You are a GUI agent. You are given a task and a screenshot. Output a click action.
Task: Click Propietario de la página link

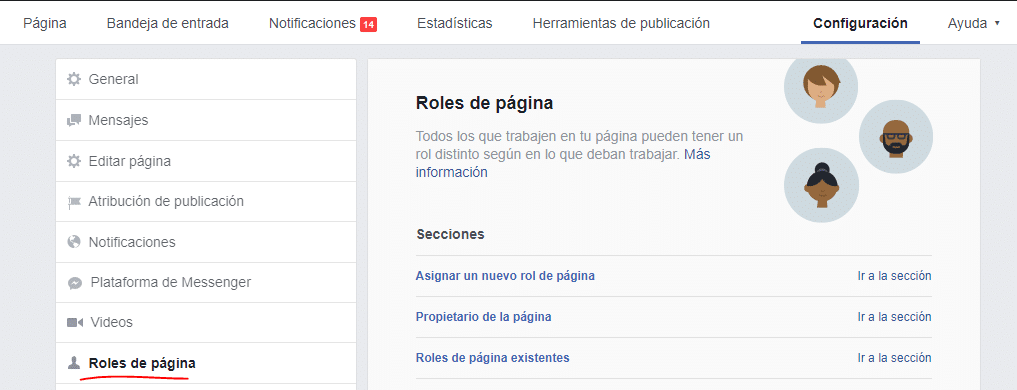(483, 317)
